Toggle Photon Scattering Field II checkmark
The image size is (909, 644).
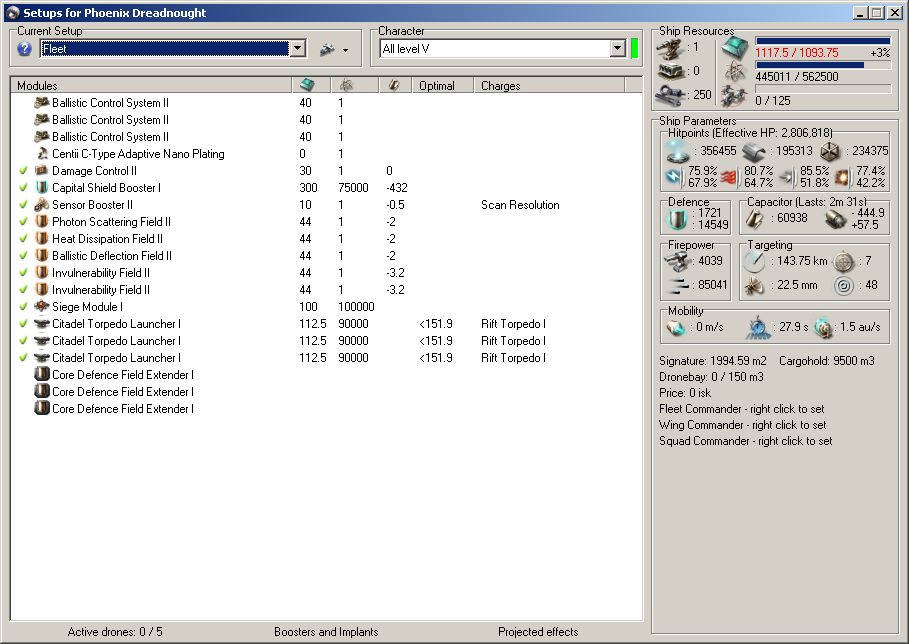coord(23,221)
